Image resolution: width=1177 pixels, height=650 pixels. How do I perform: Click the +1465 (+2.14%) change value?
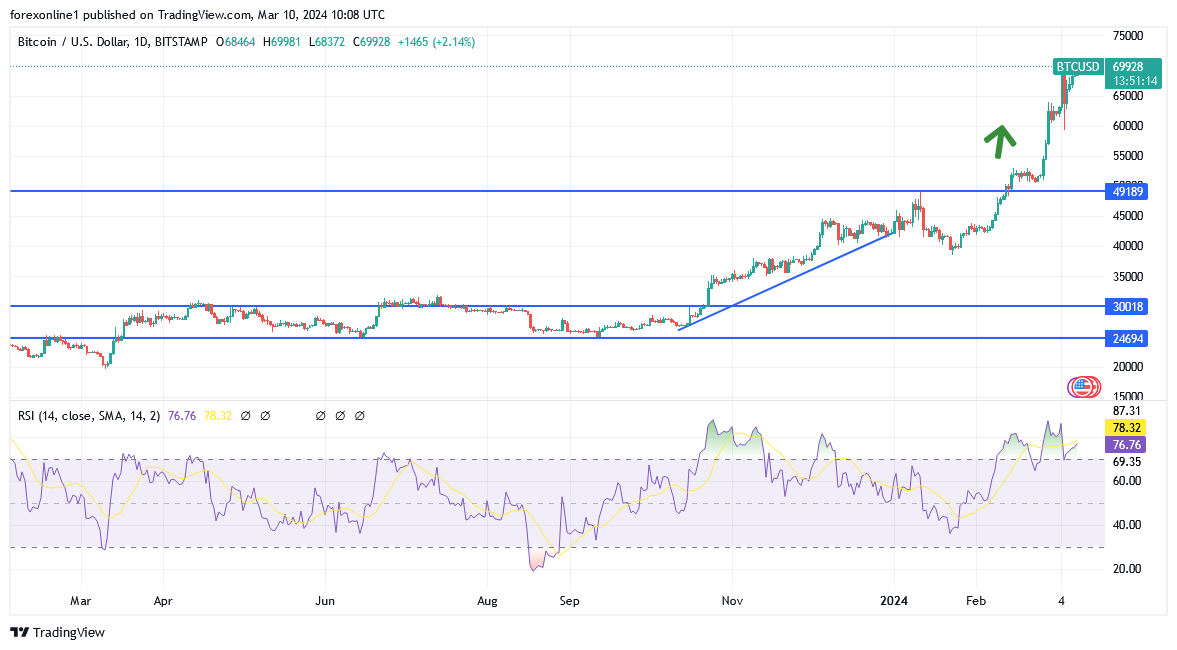click(436, 42)
